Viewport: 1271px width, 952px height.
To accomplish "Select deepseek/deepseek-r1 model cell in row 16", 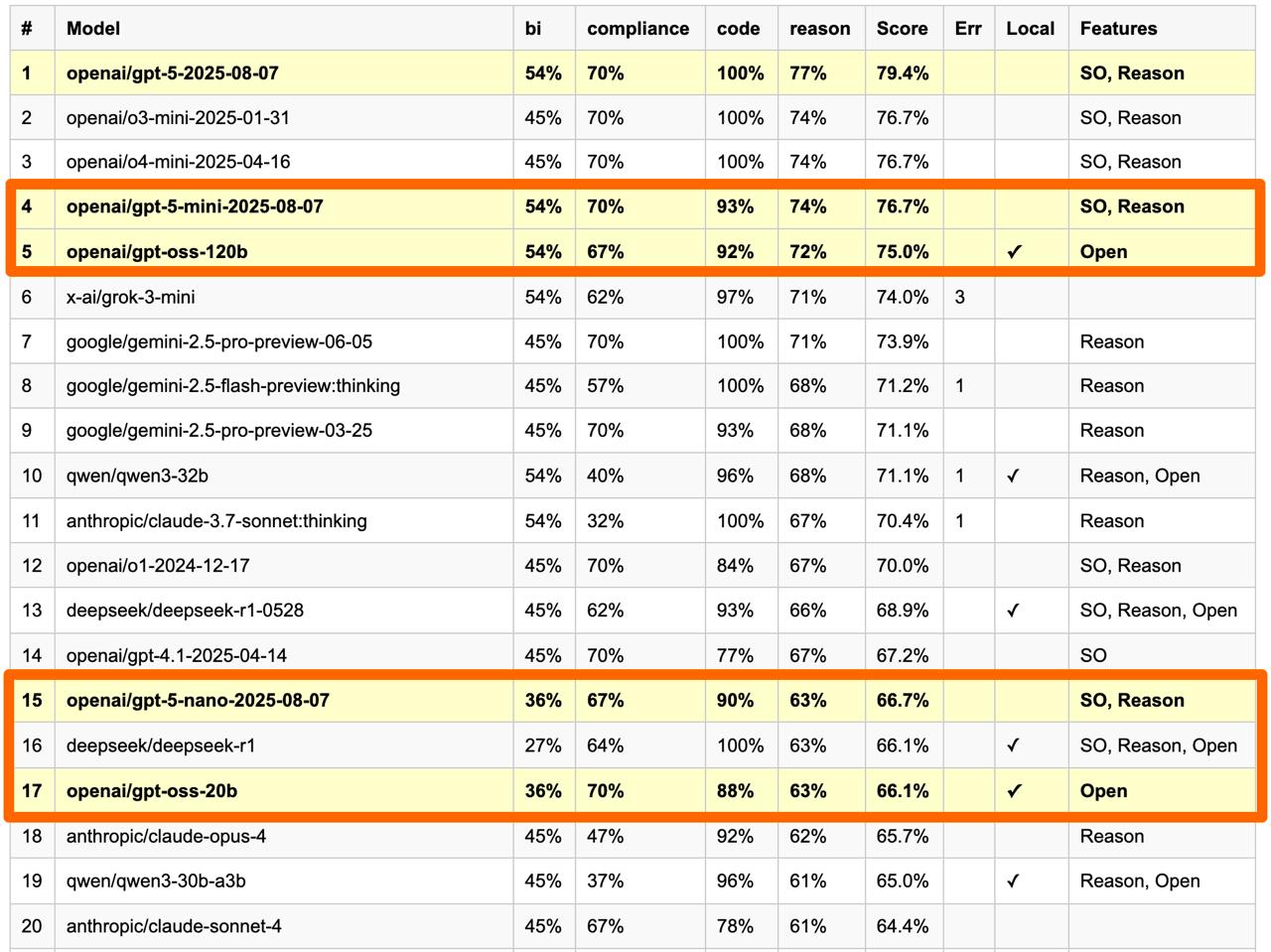I will [284, 746].
